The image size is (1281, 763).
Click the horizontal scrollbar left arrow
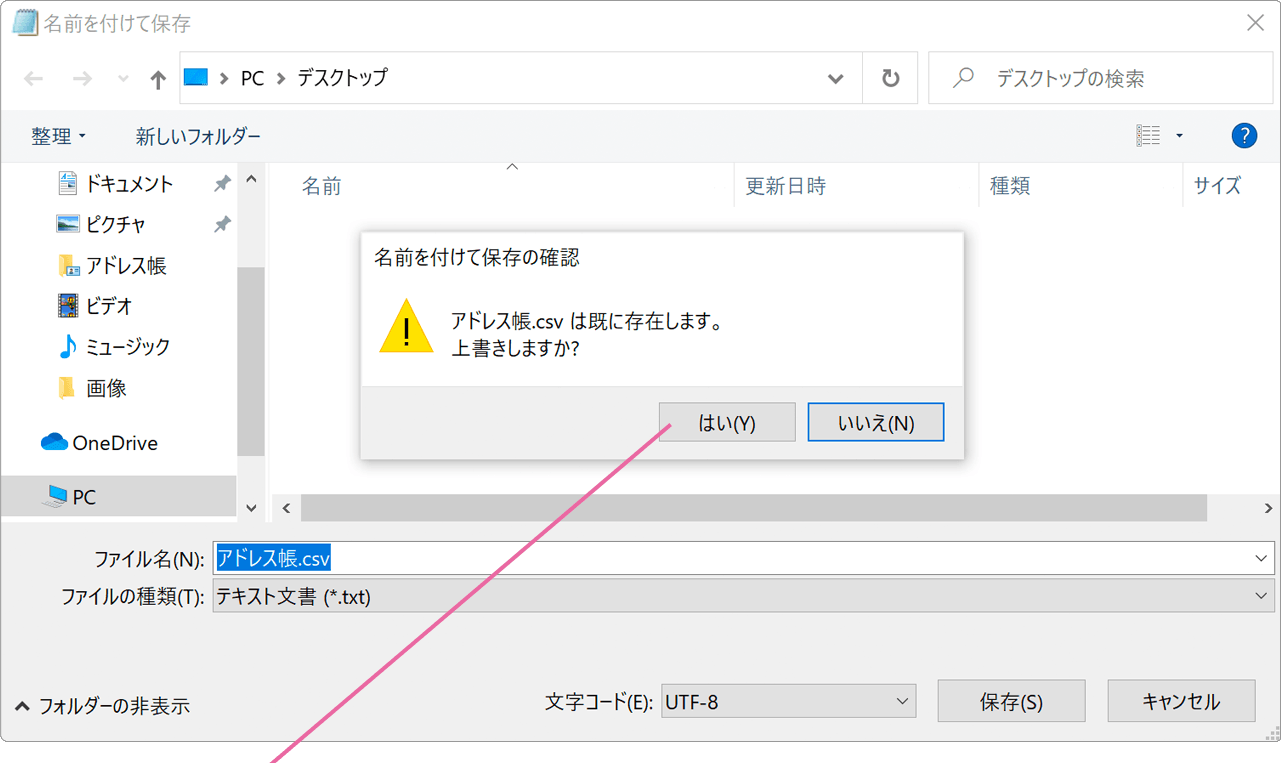(x=287, y=508)
